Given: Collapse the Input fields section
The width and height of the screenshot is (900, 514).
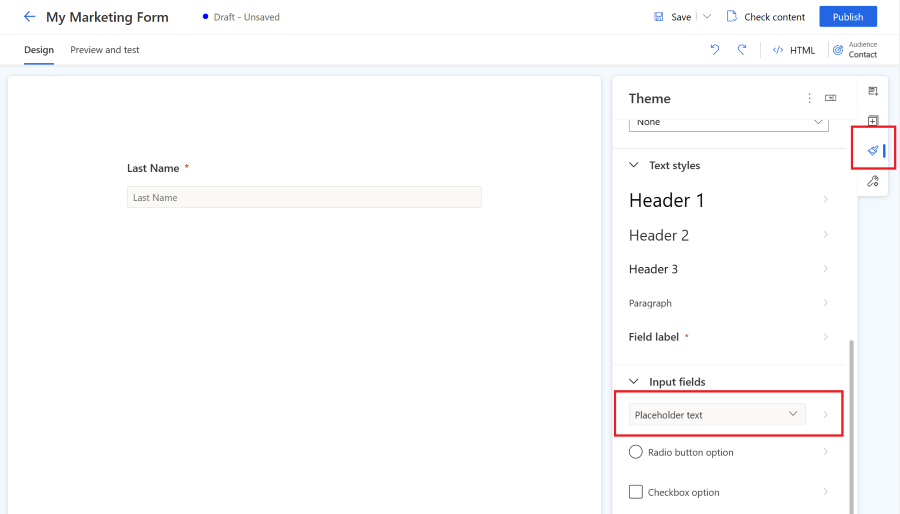Looking at the screenshot, I should [x=633, y=382].
